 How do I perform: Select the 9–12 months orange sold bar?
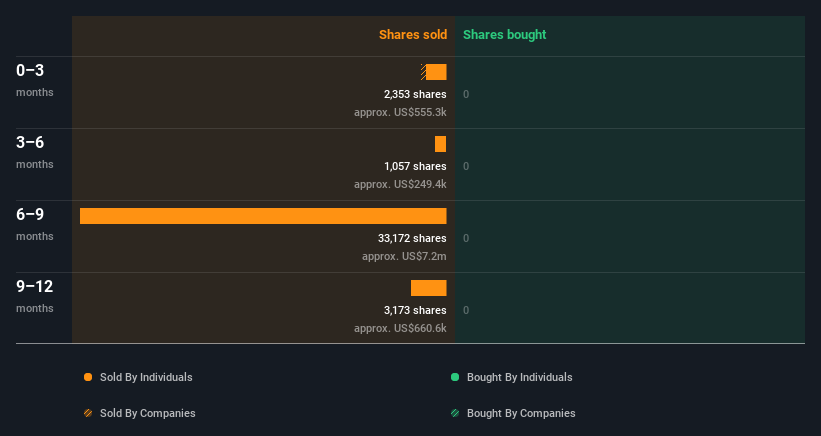coord(429,288)
